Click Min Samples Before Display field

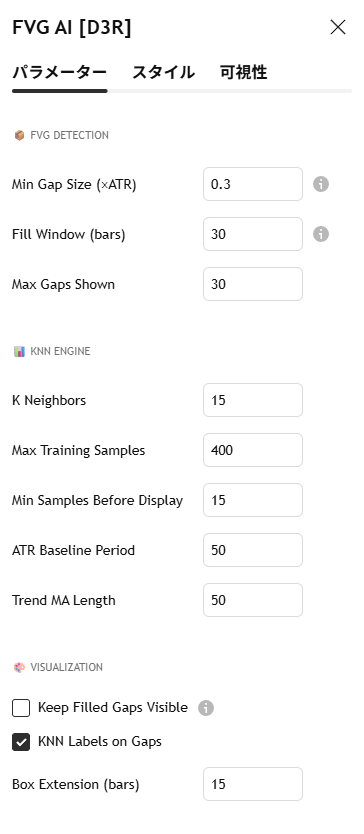click(253, 500)
